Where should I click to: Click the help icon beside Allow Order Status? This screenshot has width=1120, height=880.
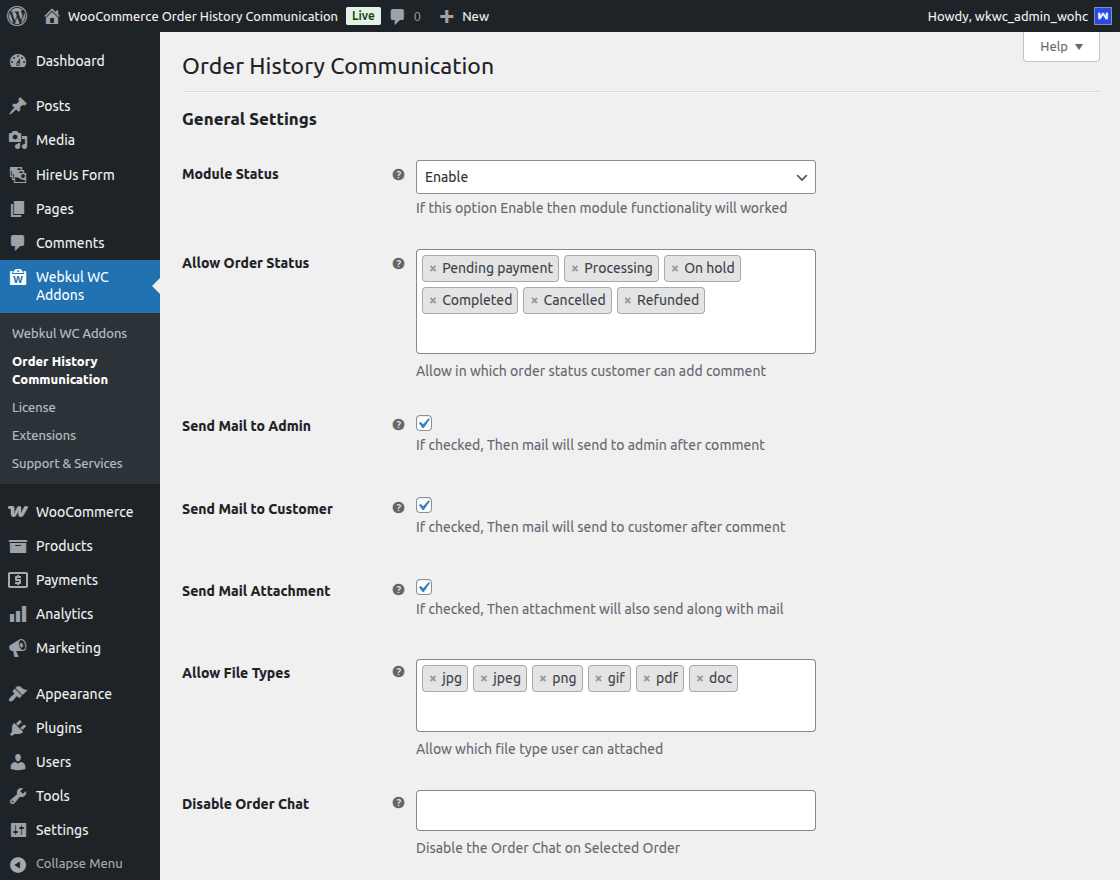point(398,263)
